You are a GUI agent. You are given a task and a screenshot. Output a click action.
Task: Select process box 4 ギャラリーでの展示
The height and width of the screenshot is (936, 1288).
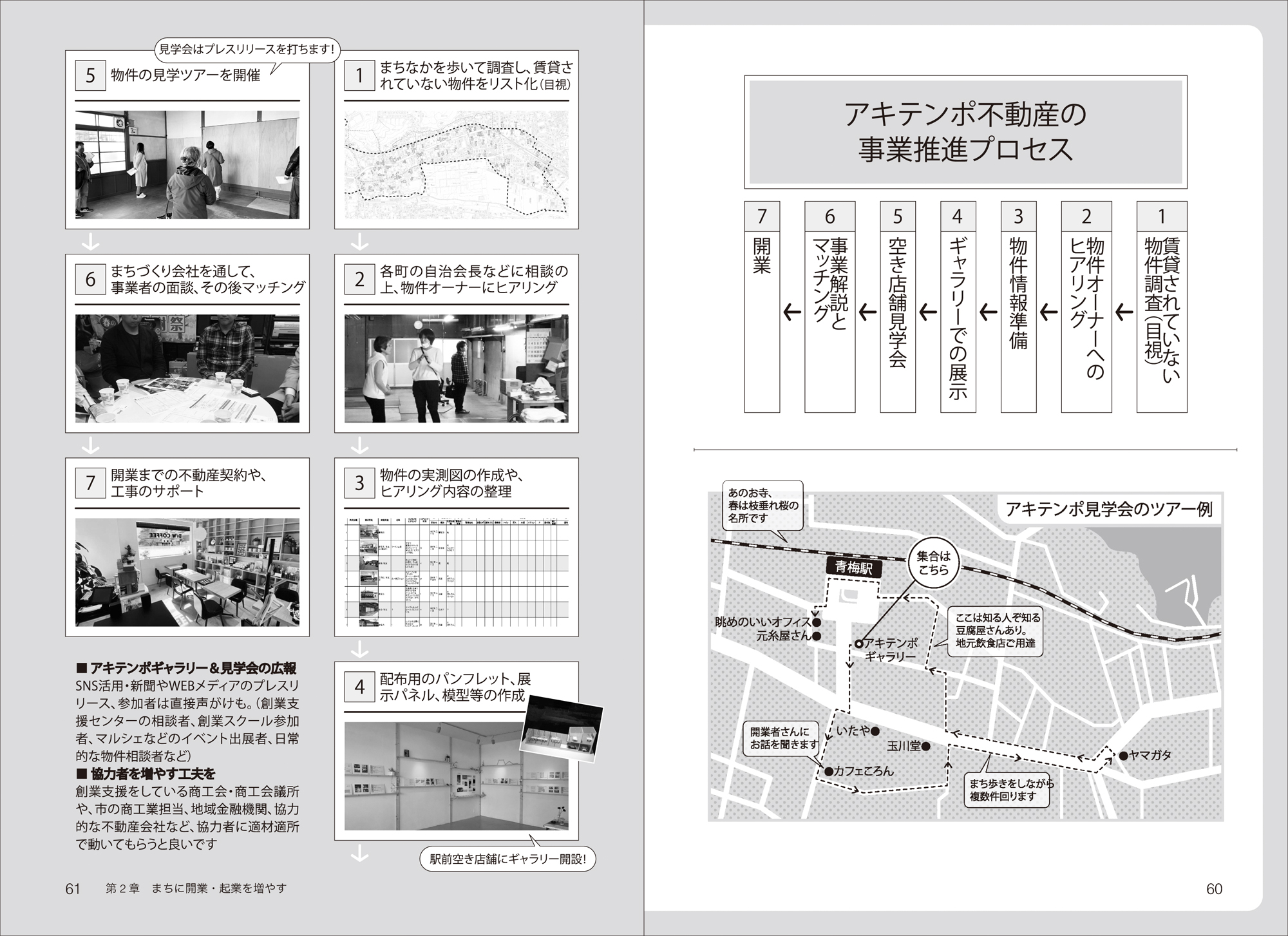click(x=958, y=308)
